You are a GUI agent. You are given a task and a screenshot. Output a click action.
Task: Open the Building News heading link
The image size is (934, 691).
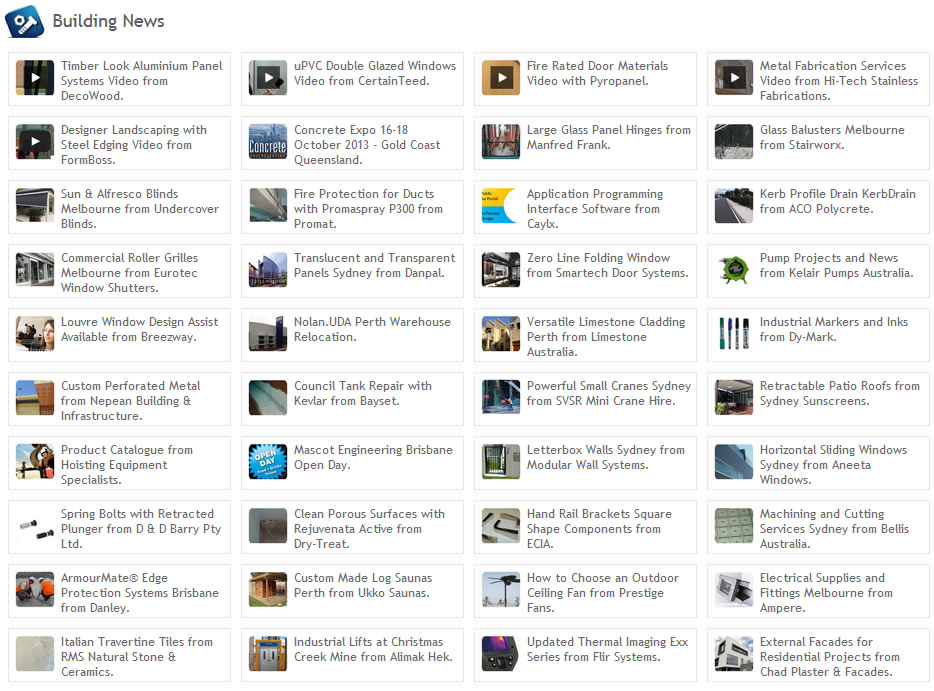tap(108, 21)
